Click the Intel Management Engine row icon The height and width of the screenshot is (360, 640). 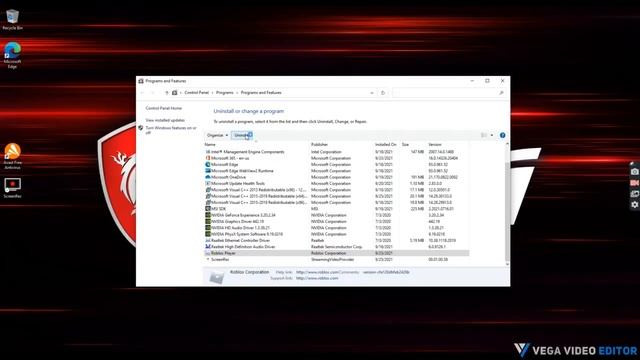[208, 152]
